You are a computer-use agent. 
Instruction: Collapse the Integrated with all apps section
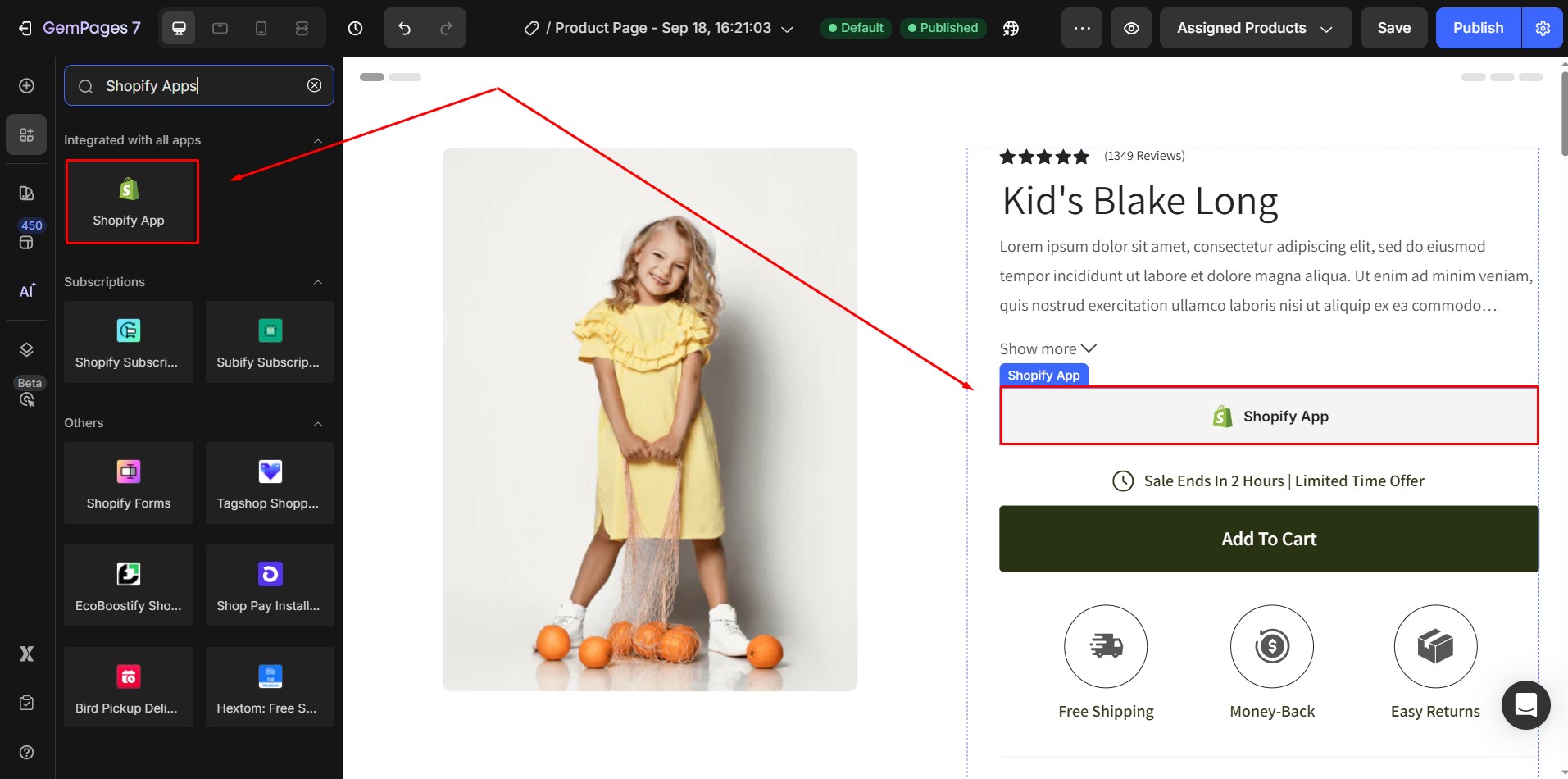pos(318,141)
